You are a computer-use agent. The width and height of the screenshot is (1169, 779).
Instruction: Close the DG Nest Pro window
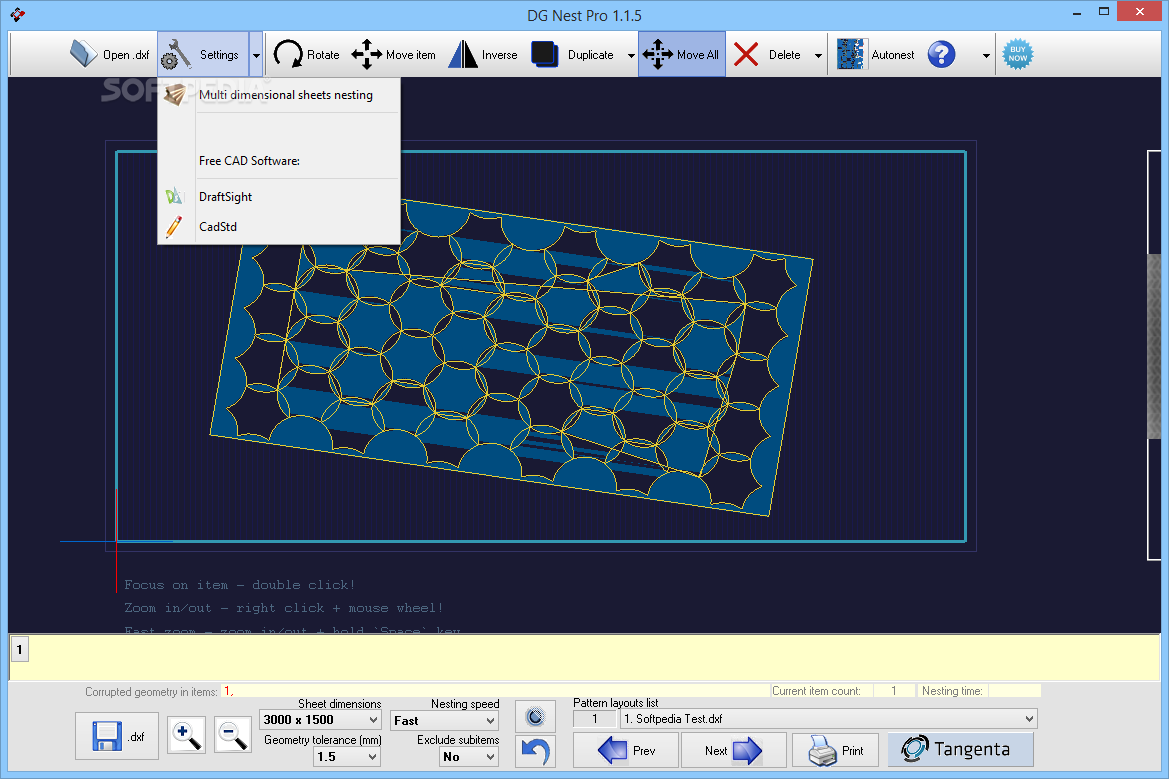pyautogui.click(x=1140, y=11)
